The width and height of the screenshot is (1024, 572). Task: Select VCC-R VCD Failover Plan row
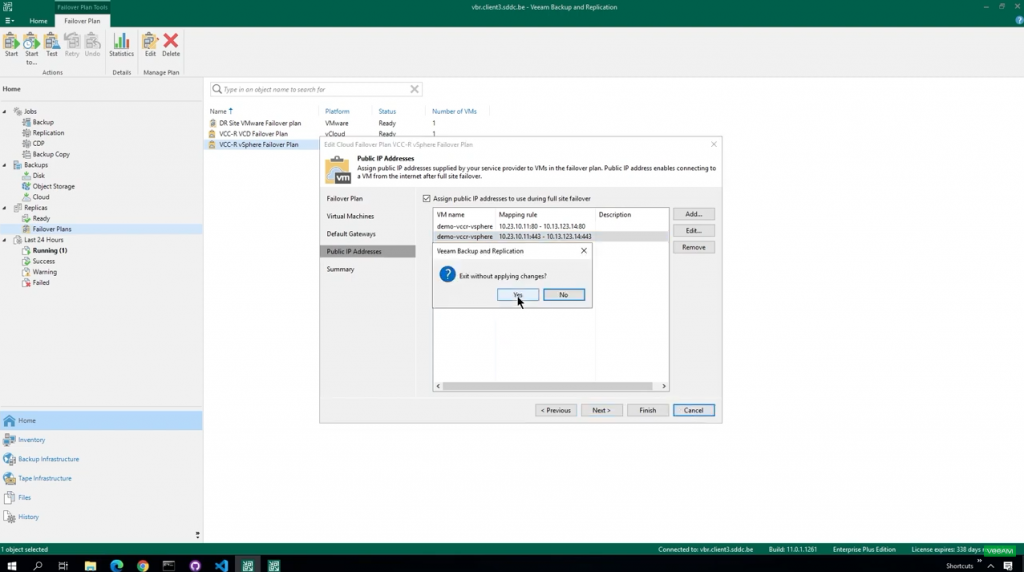pos(253,134)
